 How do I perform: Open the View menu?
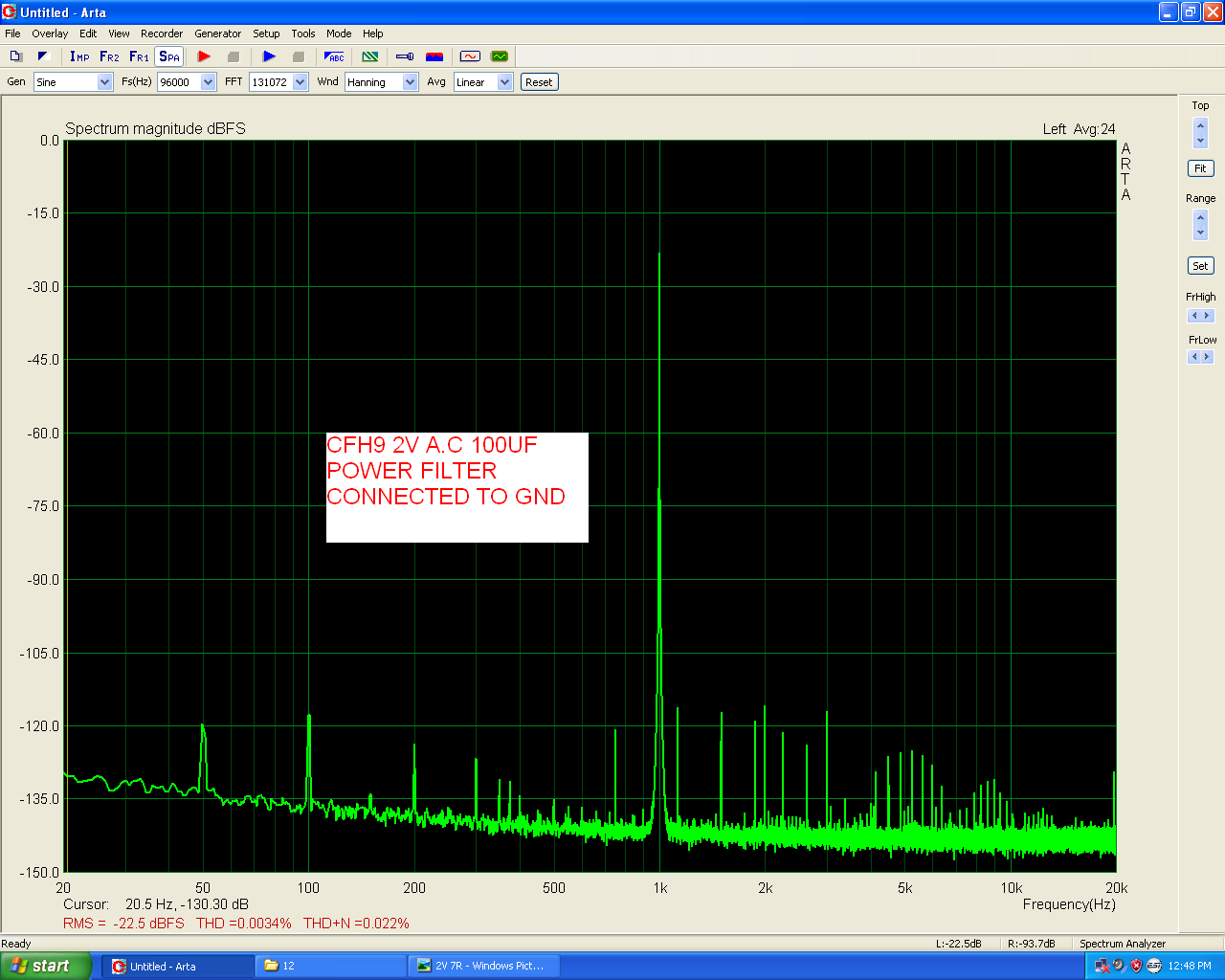coord(119,33)
